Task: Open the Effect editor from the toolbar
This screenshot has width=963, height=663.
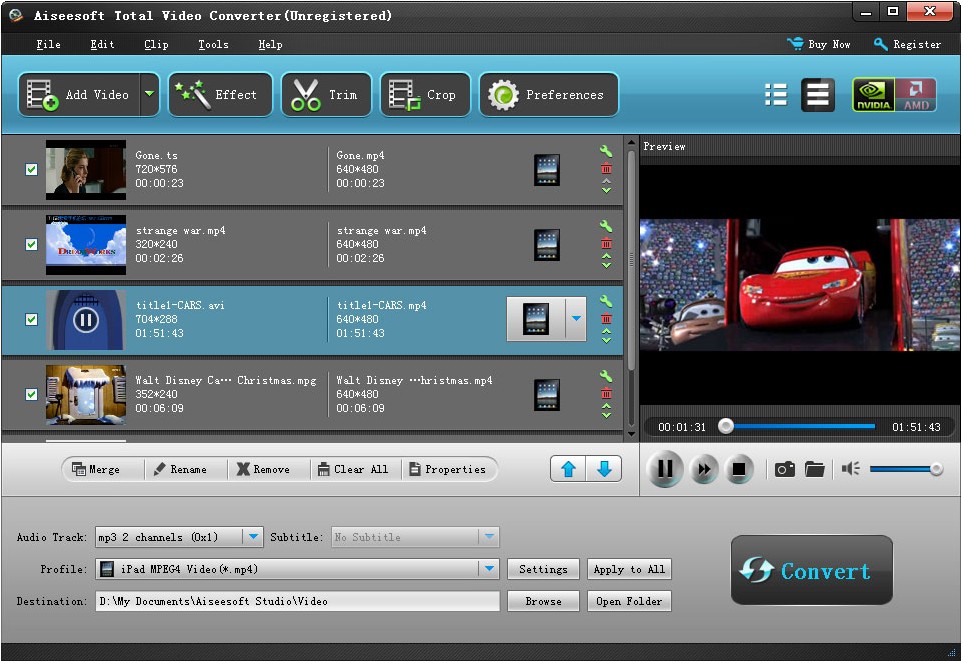Action: coord(220,93)
